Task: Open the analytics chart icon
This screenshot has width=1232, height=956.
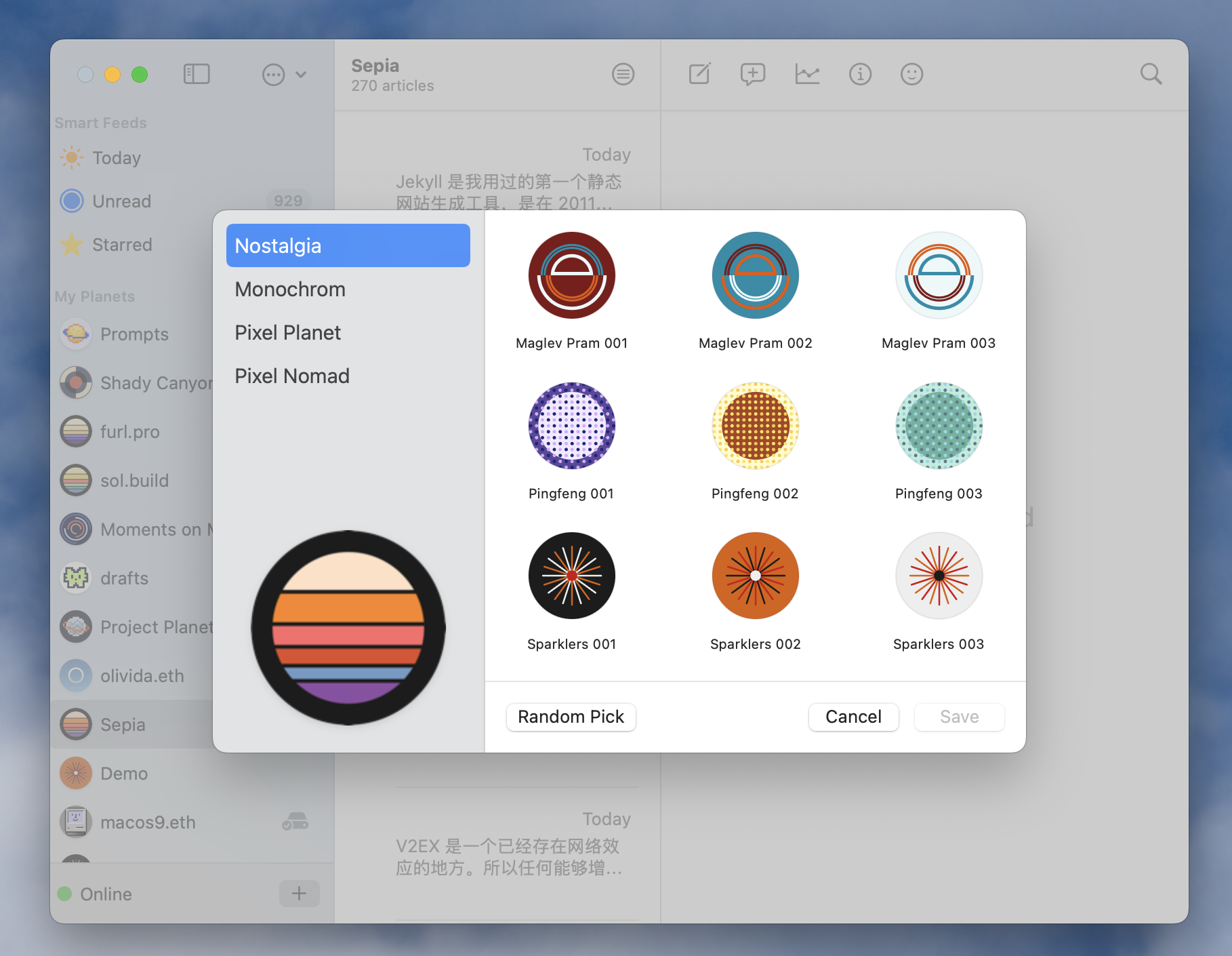Action: pos(807,74)
